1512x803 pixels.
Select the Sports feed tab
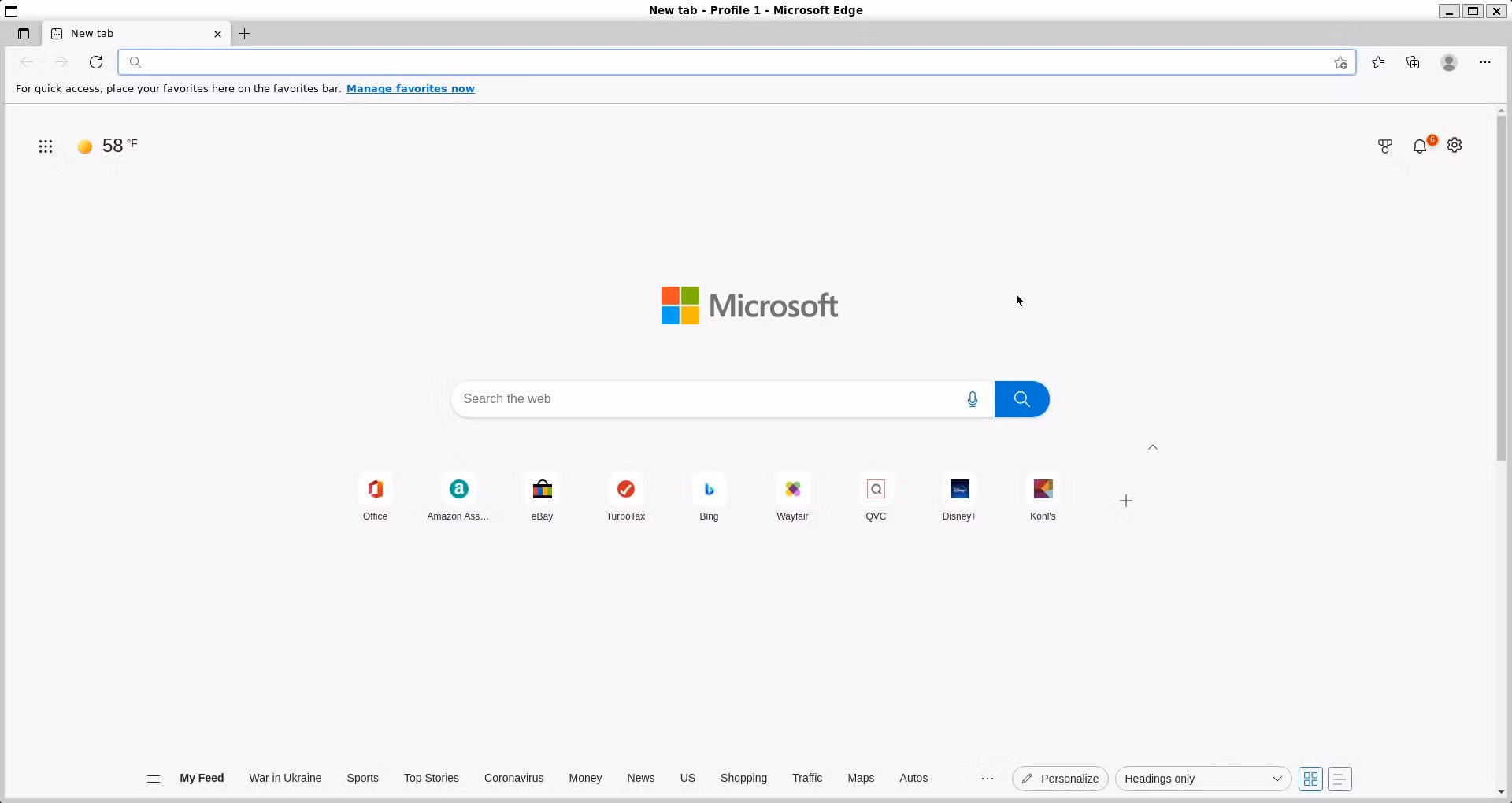point(363,778)
